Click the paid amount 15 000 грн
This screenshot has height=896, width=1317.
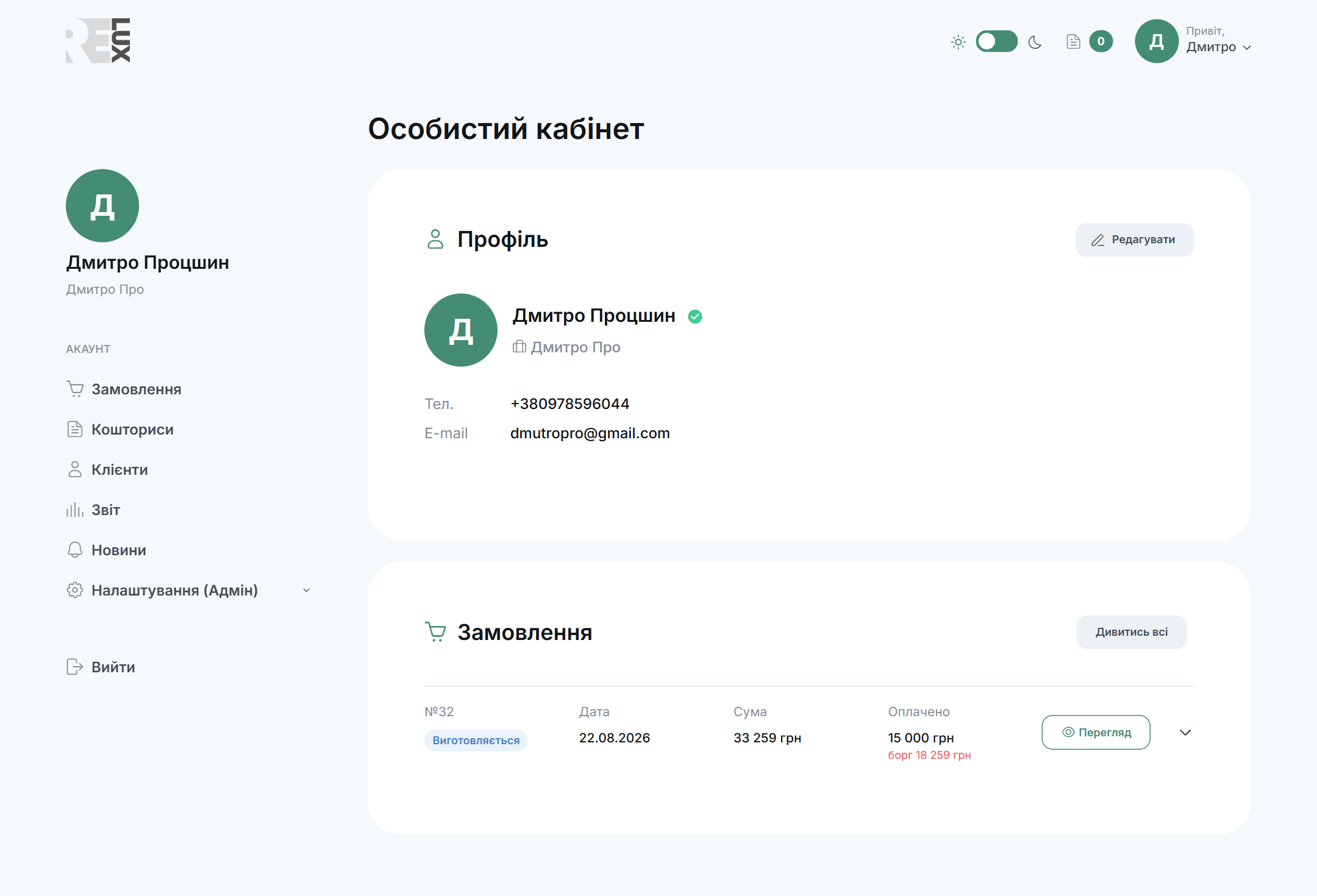point(921,738)
